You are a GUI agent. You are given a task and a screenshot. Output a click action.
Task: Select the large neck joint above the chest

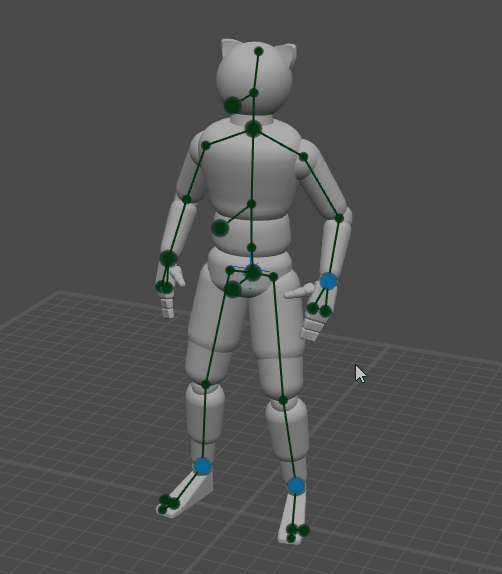point(253,128)
